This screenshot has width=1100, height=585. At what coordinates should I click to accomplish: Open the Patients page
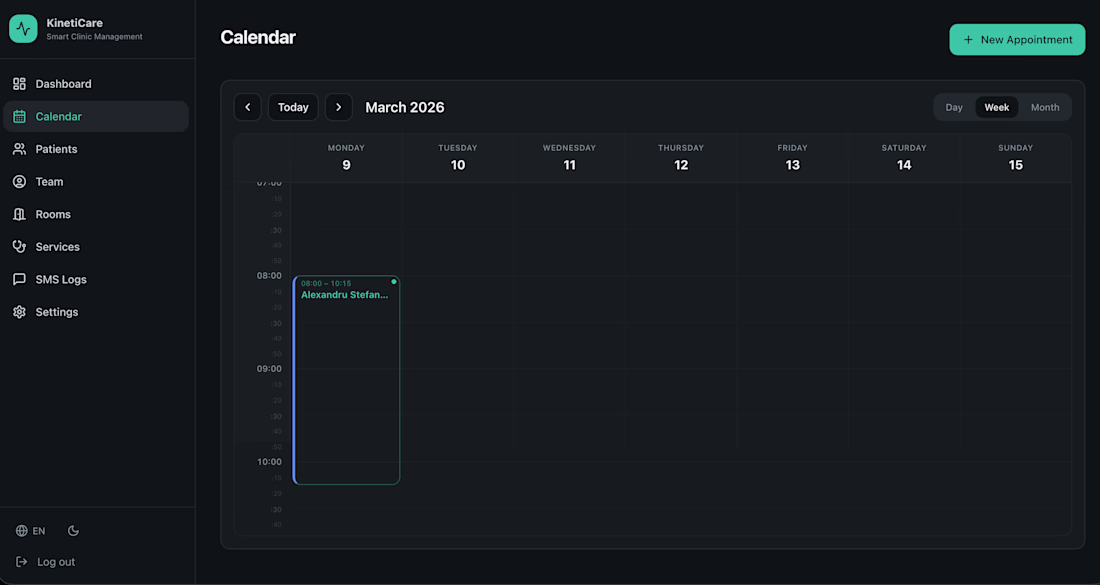[x=96, y=149]
